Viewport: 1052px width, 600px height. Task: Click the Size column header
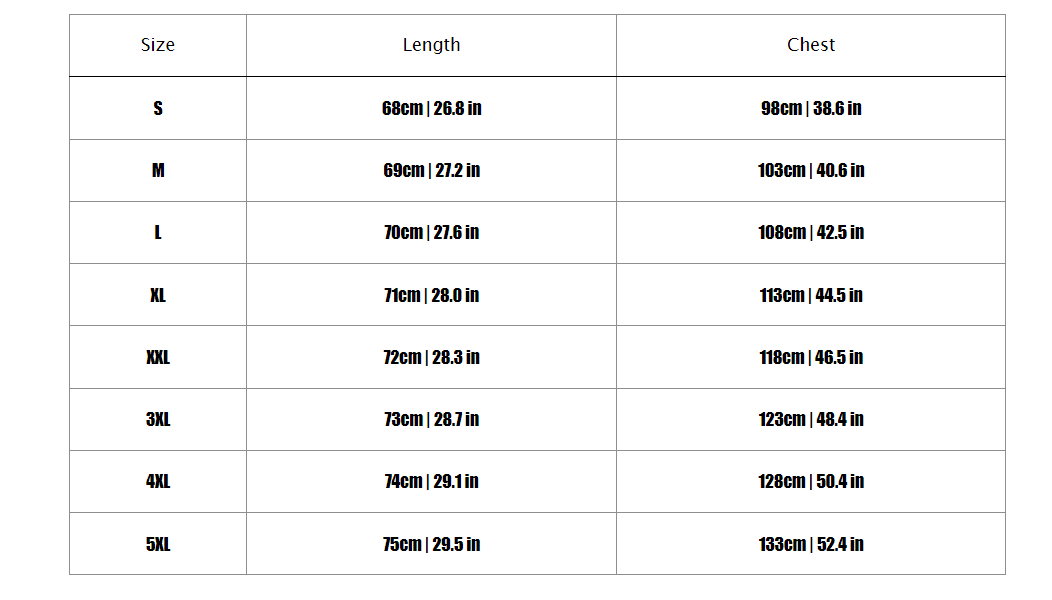(158, 45)
